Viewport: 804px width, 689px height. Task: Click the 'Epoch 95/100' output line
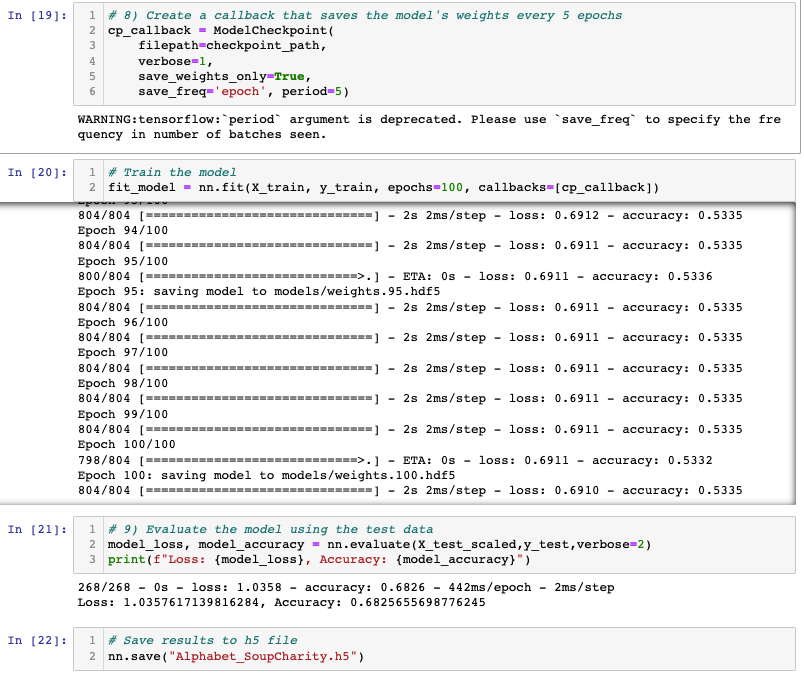pyautogui.click(x=123, y=261)
